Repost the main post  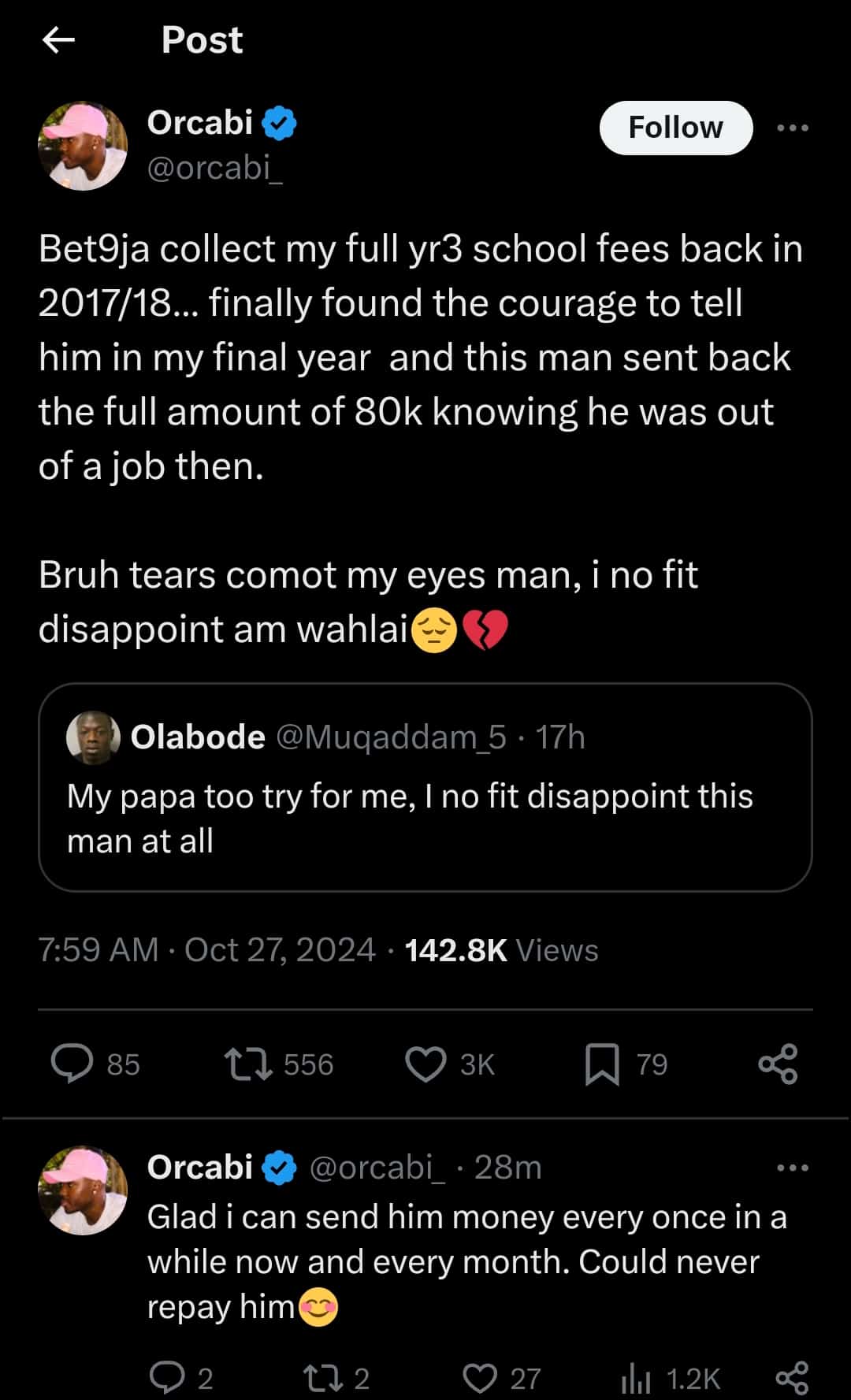pyautogui.click(x=249, y=1064)
